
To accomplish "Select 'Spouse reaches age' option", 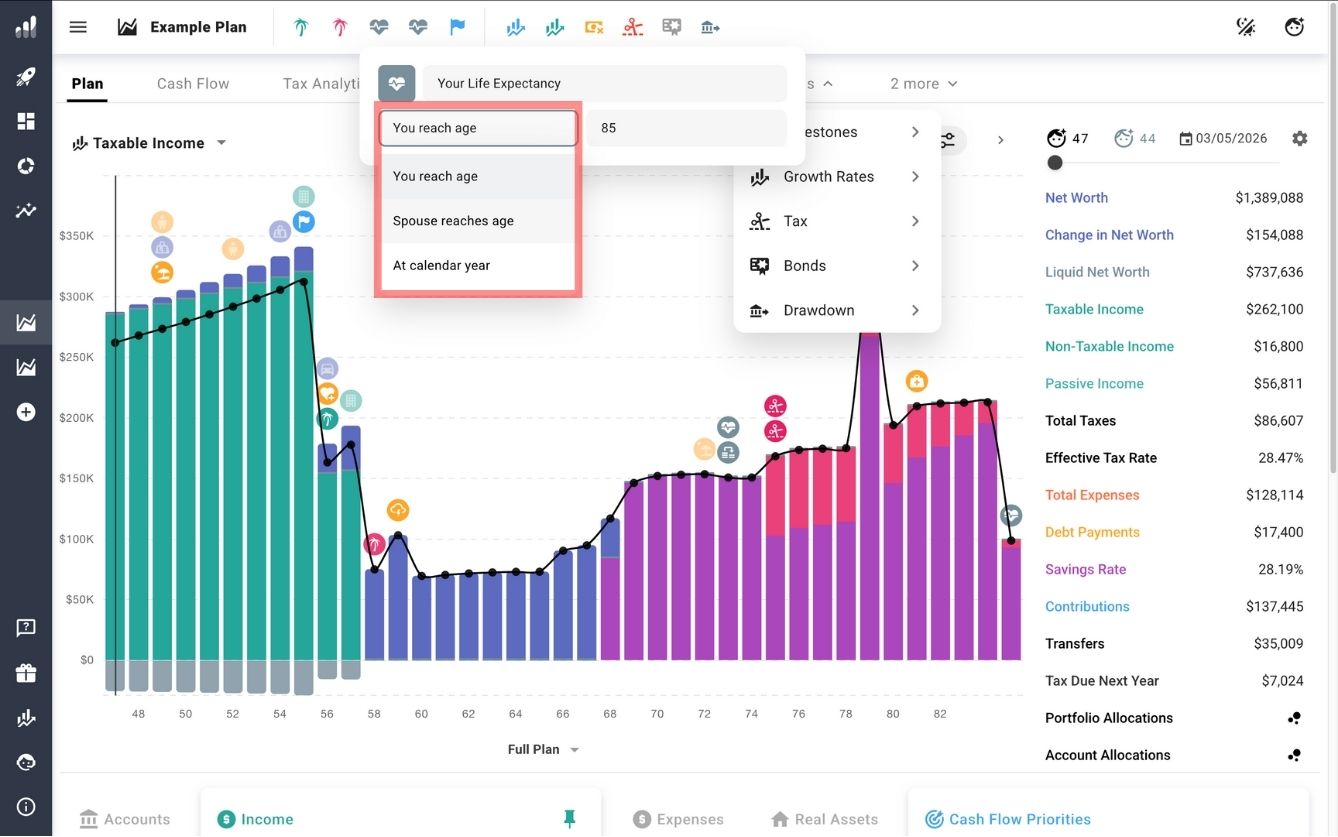I will 453,221.
